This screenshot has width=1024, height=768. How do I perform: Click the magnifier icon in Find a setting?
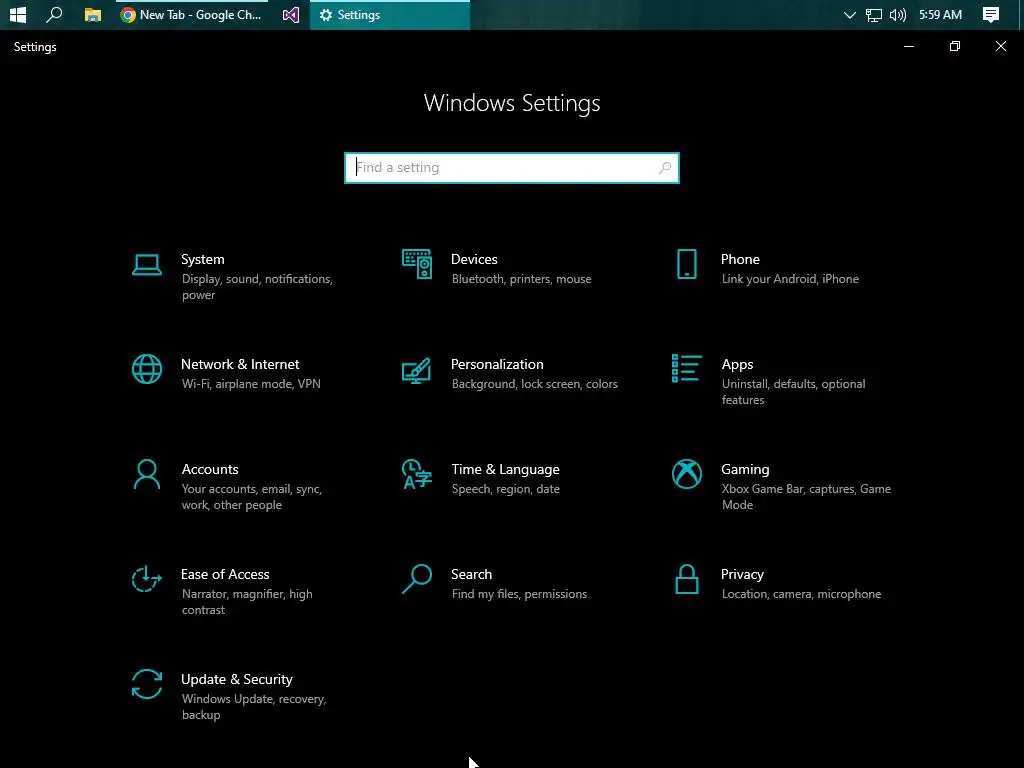tap(665, 168)
